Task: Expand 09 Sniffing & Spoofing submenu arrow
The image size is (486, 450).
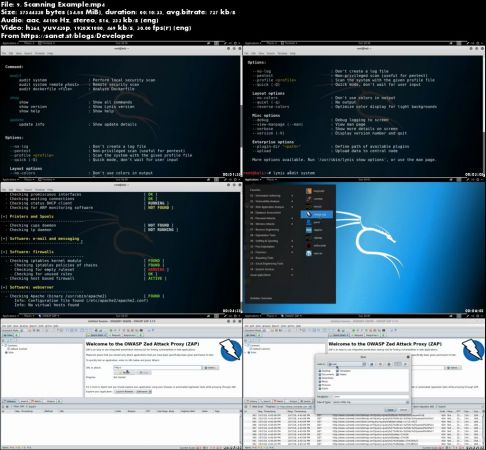Action: (x=292, y=241)
